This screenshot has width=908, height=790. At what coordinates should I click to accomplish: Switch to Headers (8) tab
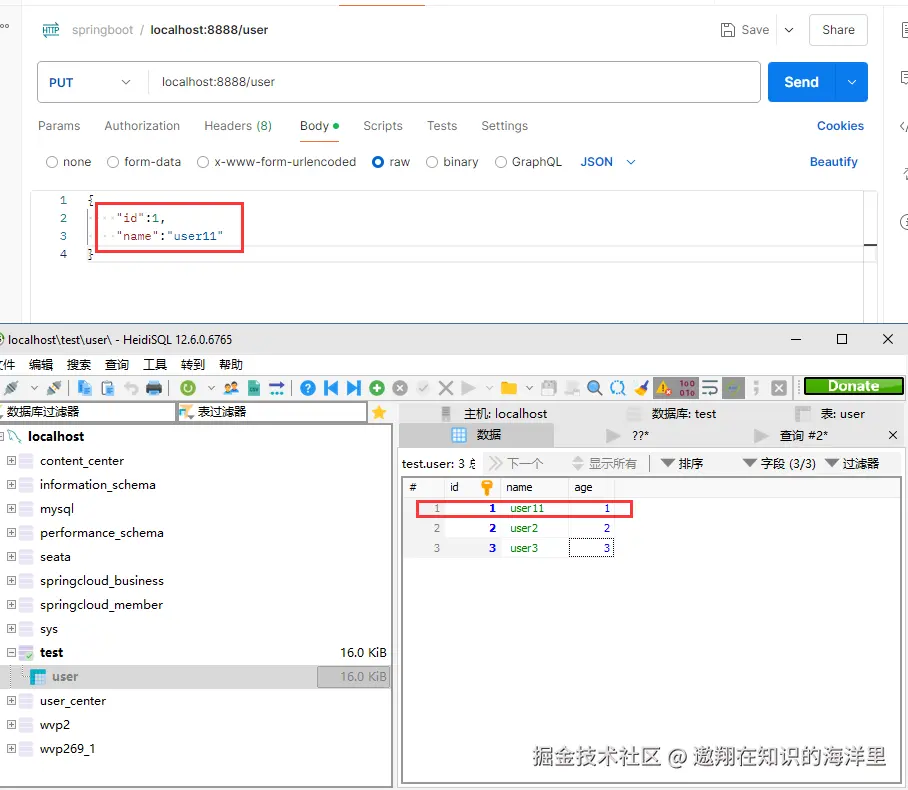238,126
